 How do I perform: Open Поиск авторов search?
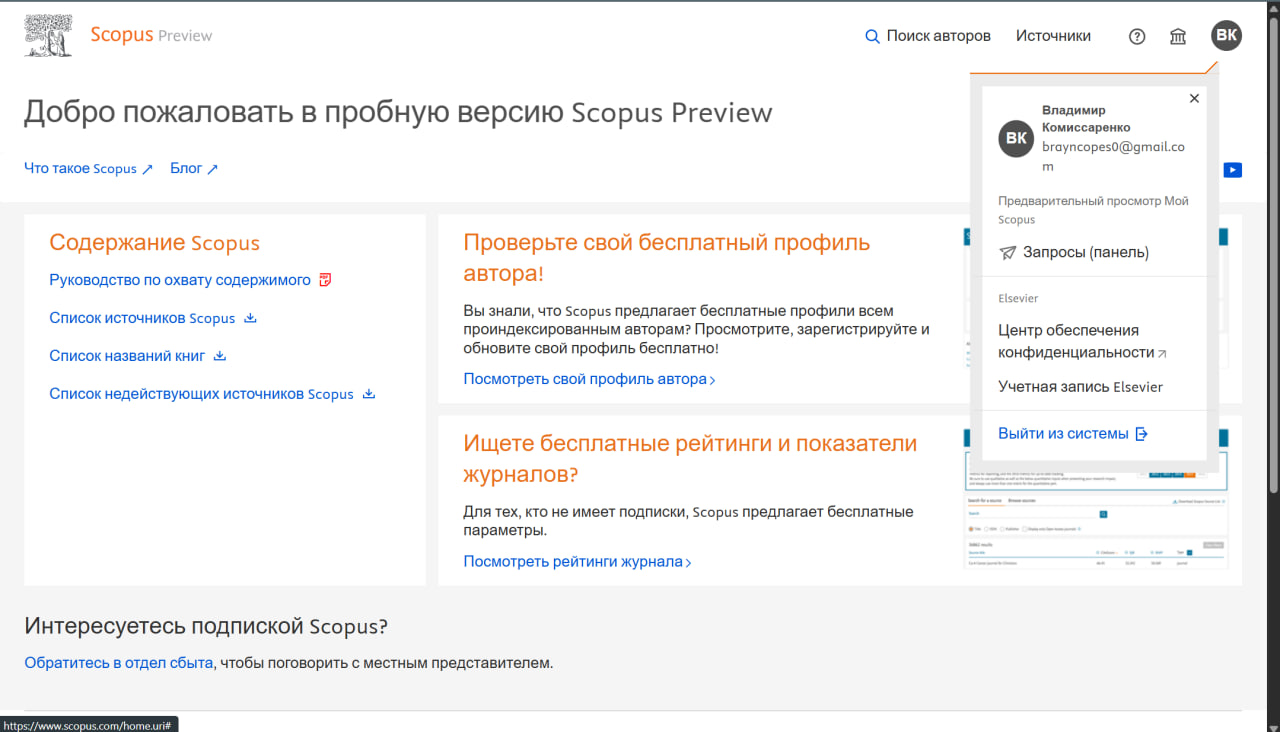927,36
